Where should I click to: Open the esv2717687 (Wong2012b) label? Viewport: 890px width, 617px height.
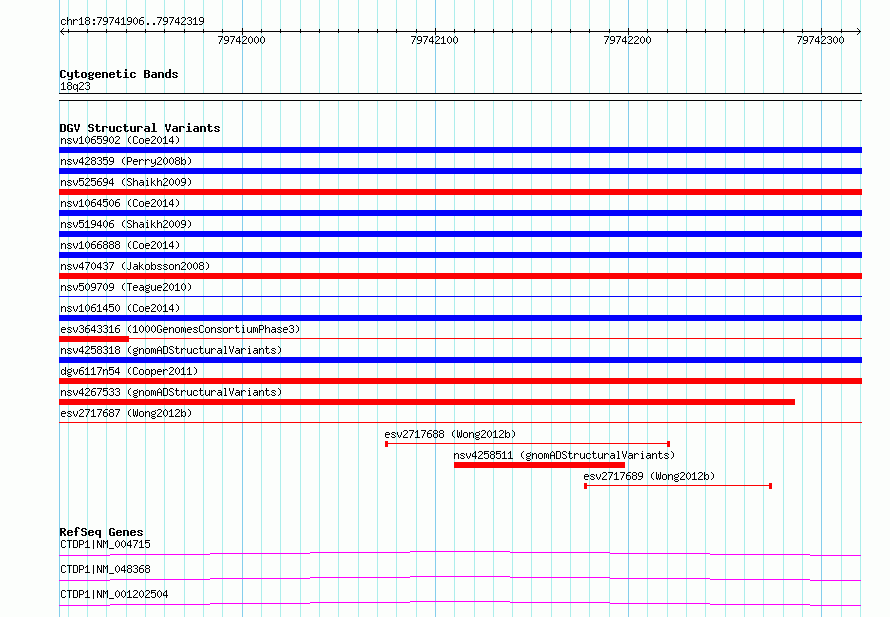(x=126, y=413)
